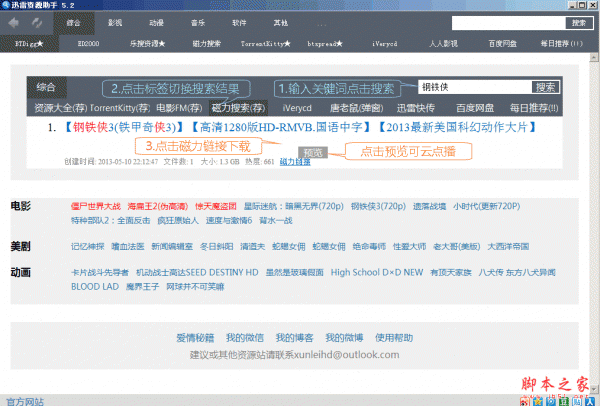Open the 背水一战 movie link
The height and width of the screenshot is (406, 600).
276,220
